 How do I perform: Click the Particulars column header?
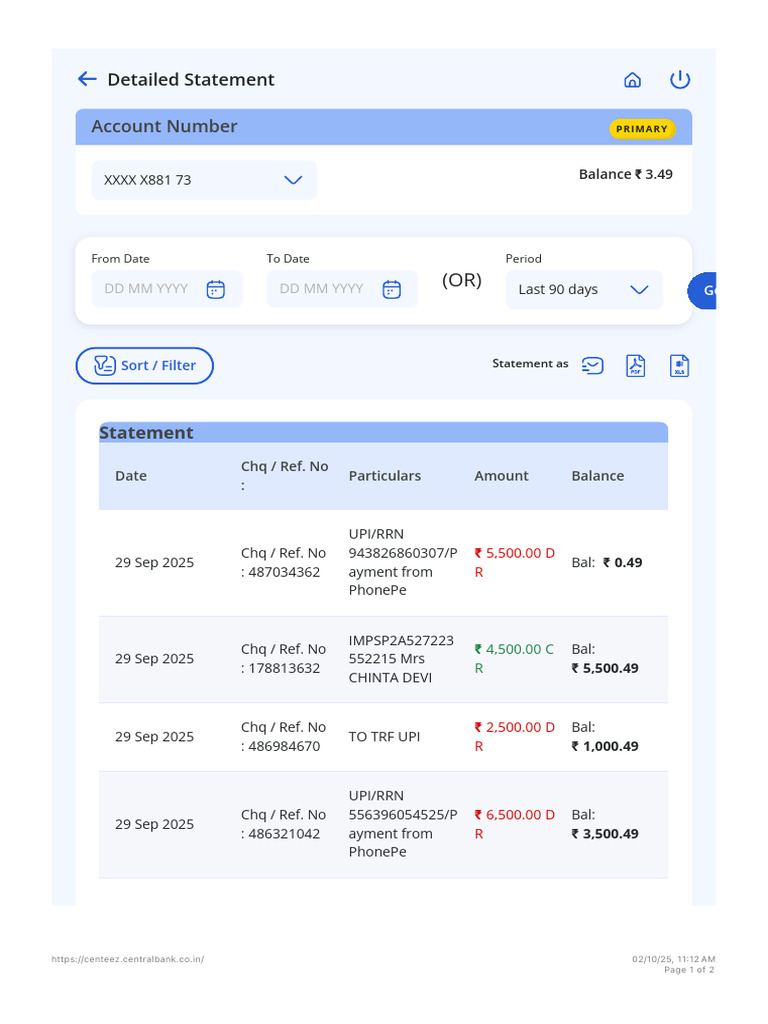[x=385, y=475]
